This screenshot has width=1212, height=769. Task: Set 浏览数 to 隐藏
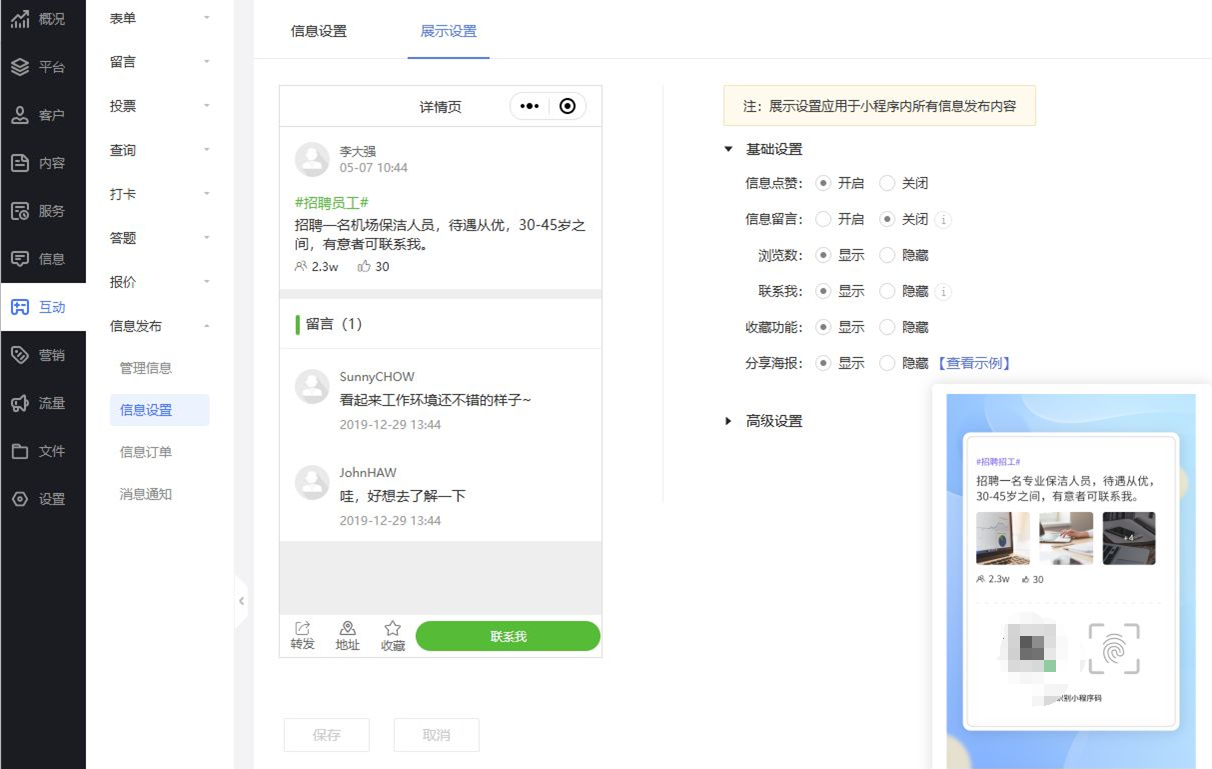[x=887, y=256]
